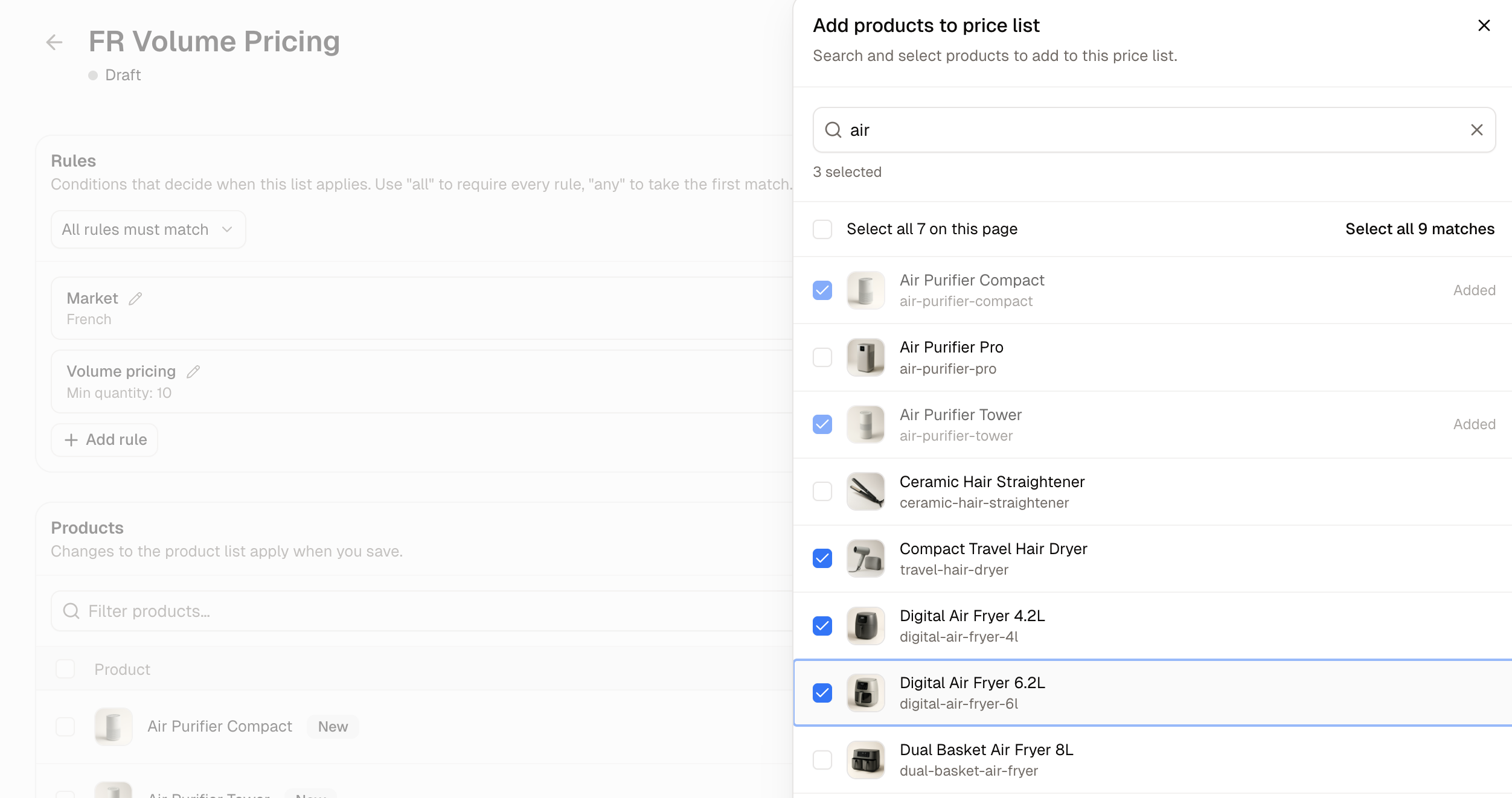Click Digital Air Fryer 6.2L thumbnail
Screen dimensions: 1512x798
865,693
